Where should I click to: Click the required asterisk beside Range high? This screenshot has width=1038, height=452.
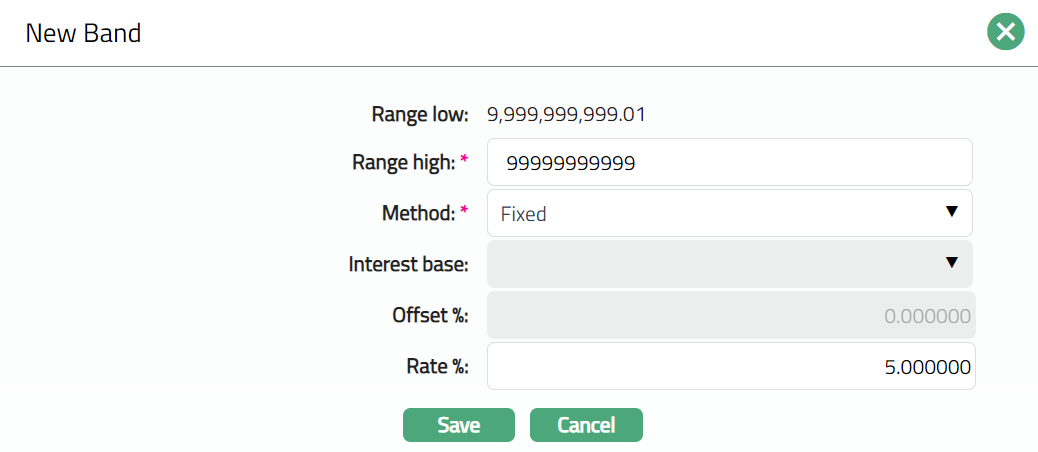click(464, 160)
